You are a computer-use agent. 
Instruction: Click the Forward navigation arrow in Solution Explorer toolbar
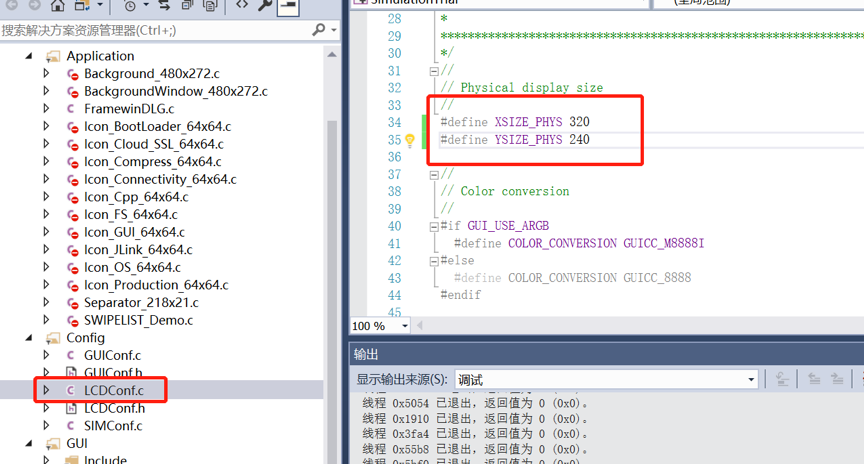pyautogui.click(x=35, y=5)
